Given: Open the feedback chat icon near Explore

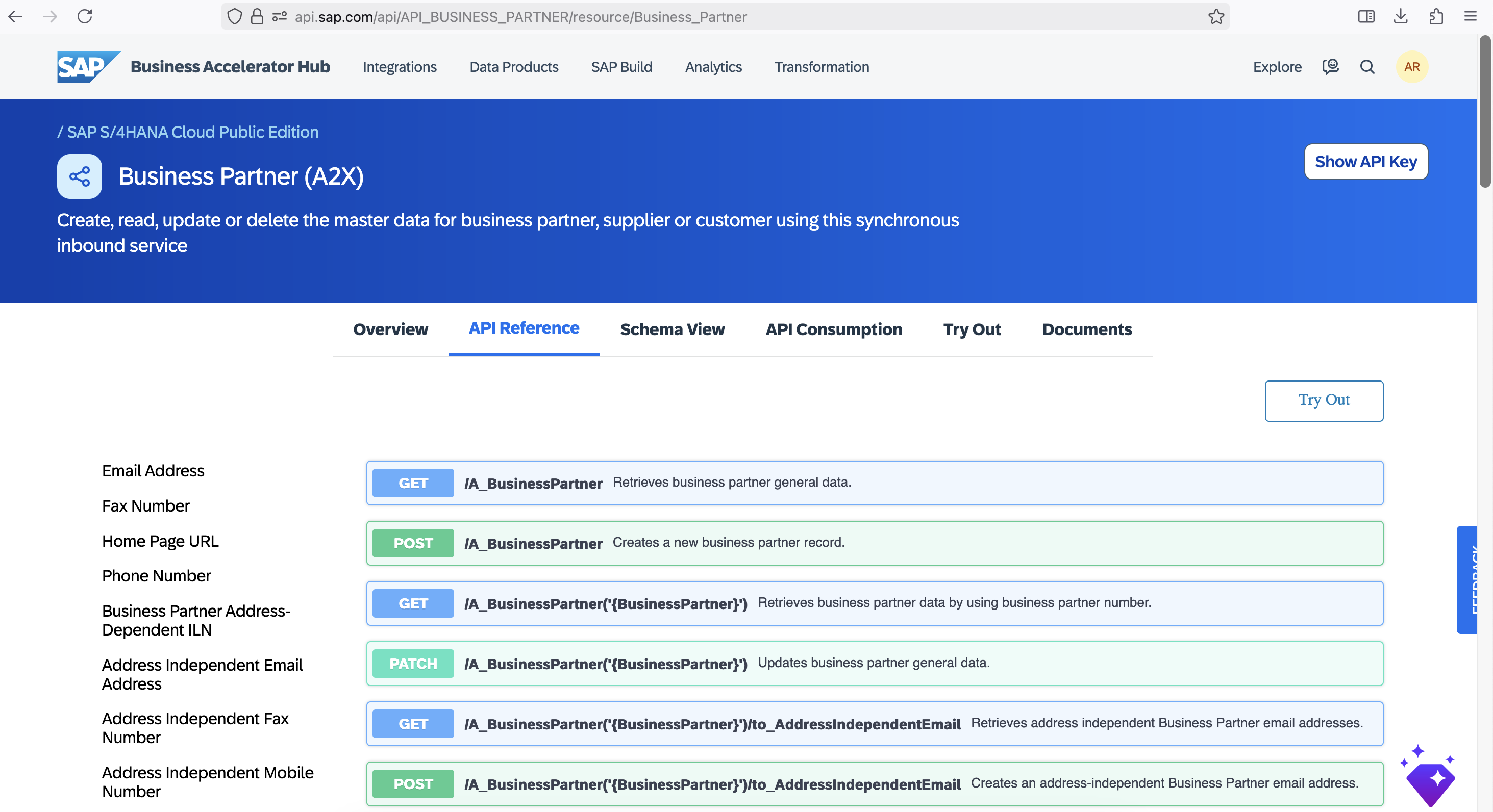Looking at the screenshot, I should (x=1331, y=67).
